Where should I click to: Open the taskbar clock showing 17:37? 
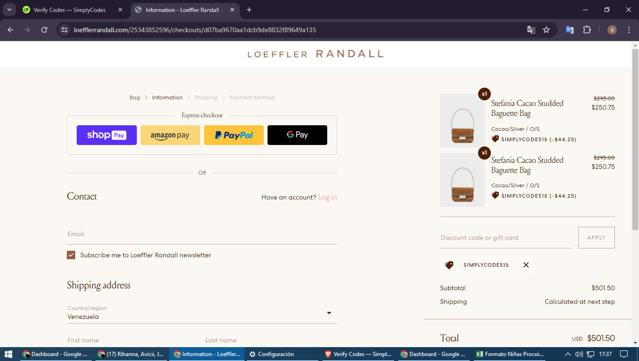pos(606,354)
